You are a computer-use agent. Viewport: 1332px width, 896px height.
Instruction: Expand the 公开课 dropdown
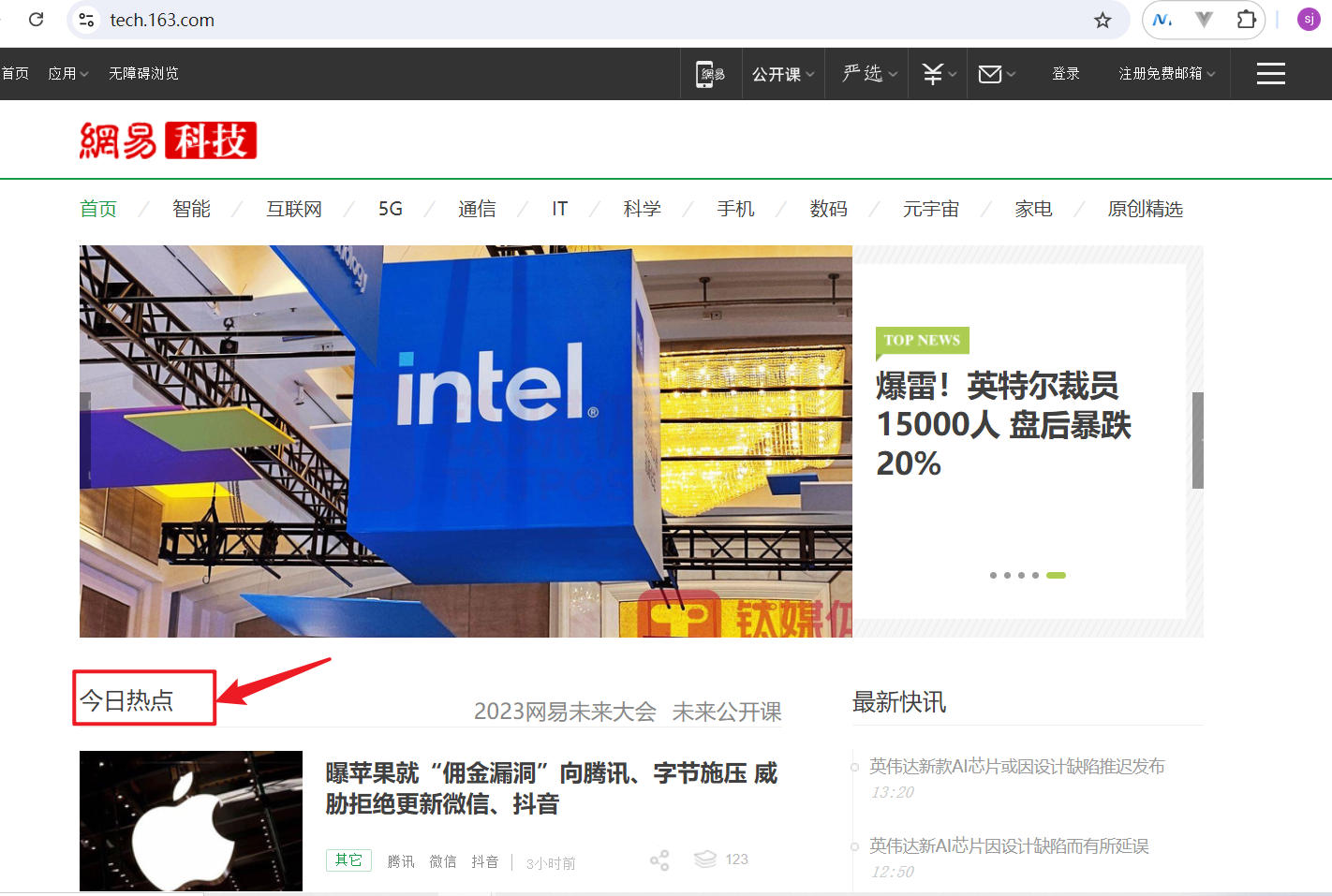point(783,74)
